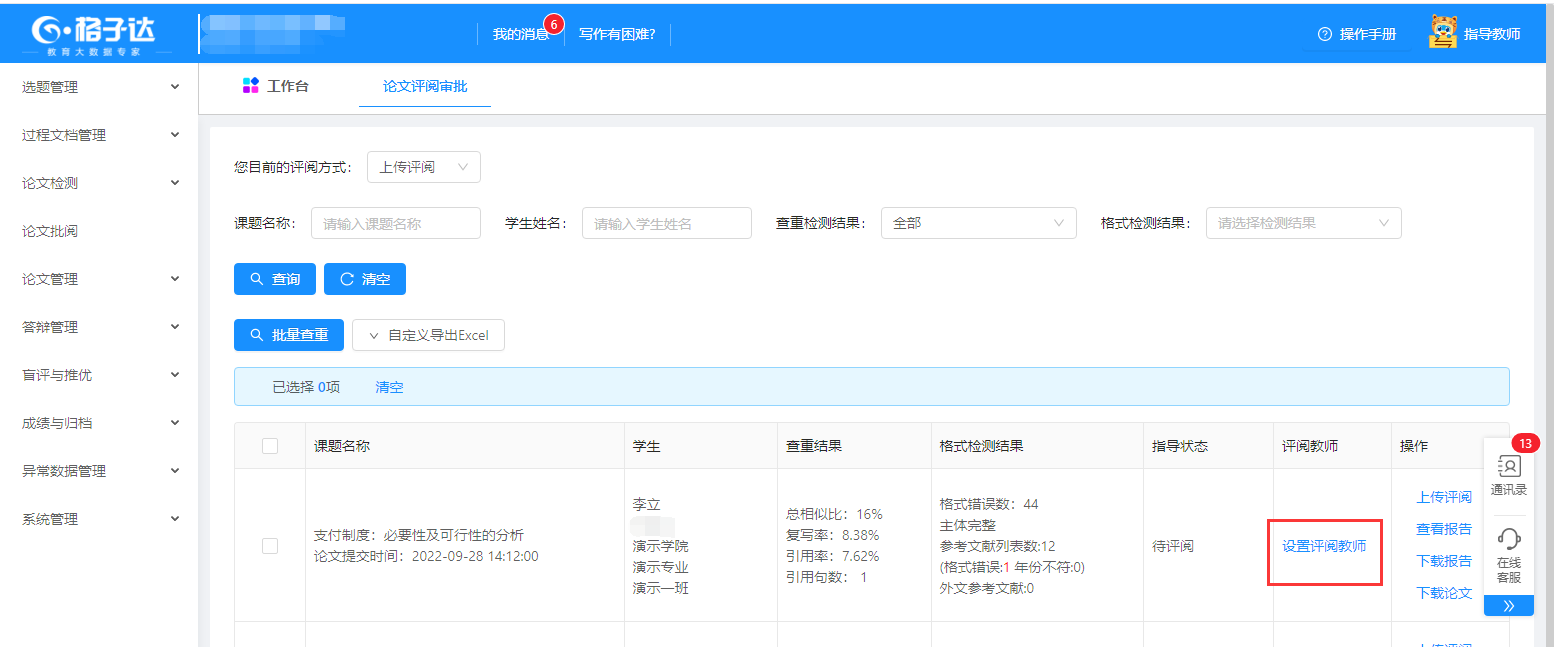The width and height of the screenshot is (1554, 647).
Task: Open 在线客服 headset support icon
Action: pos(1508,540)
